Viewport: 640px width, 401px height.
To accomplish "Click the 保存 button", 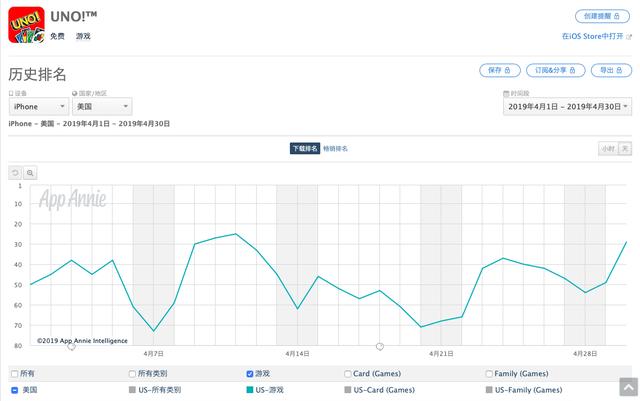I will 499,70.
